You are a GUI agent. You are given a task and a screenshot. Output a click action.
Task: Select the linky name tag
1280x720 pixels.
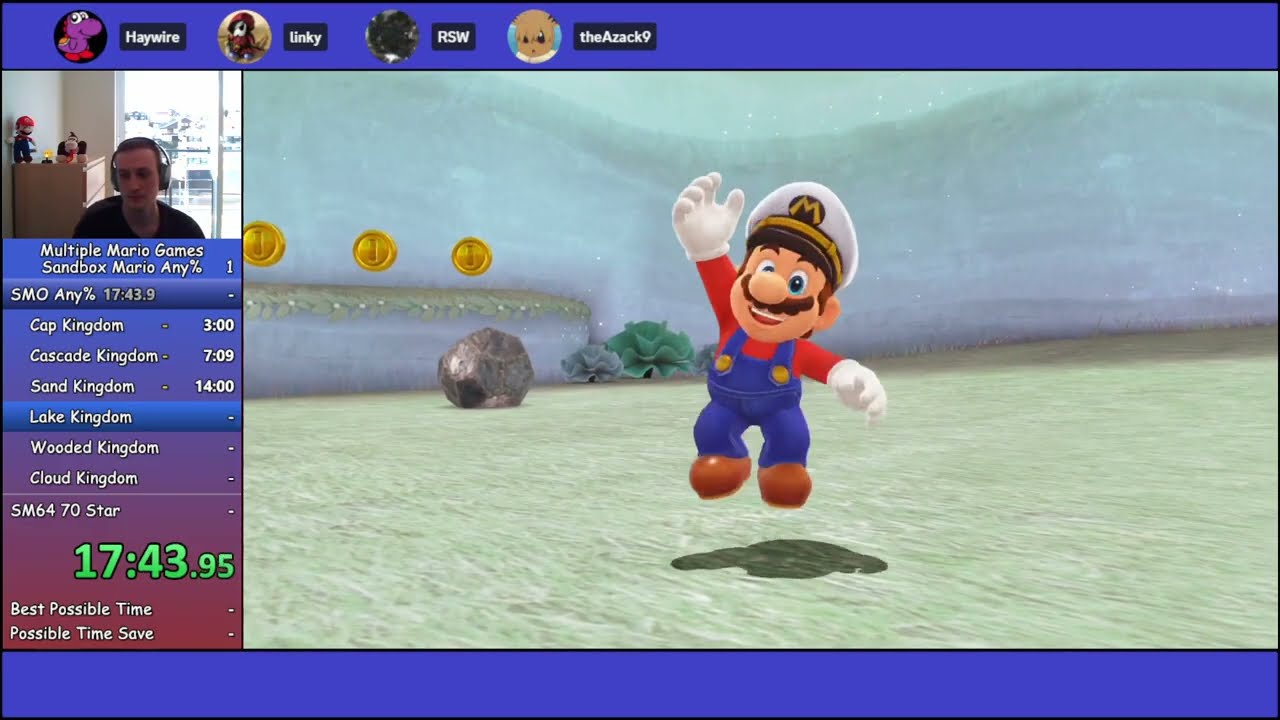coord(305,37)
